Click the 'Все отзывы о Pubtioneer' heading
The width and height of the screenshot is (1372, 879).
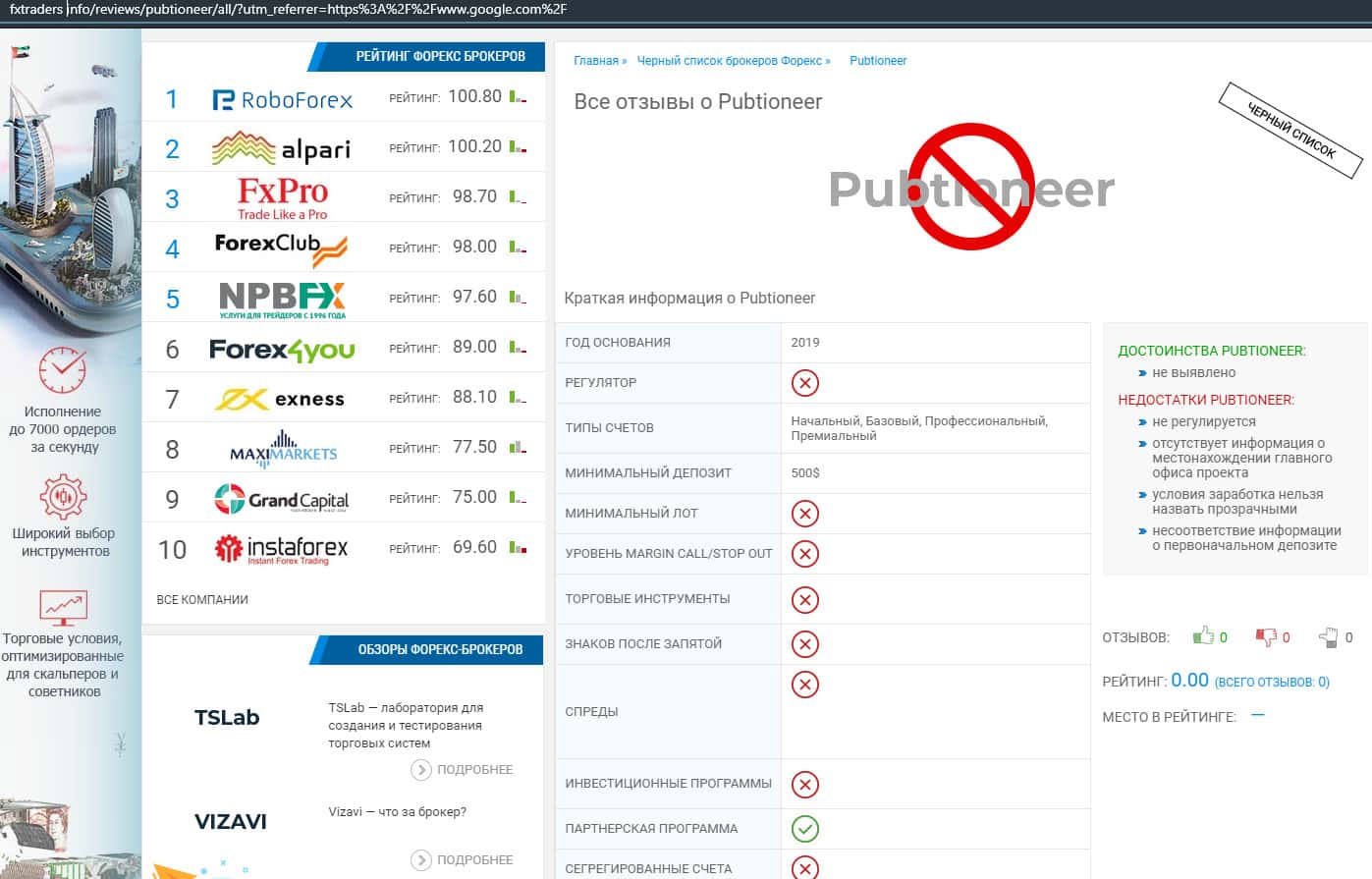tap(698, 102)
